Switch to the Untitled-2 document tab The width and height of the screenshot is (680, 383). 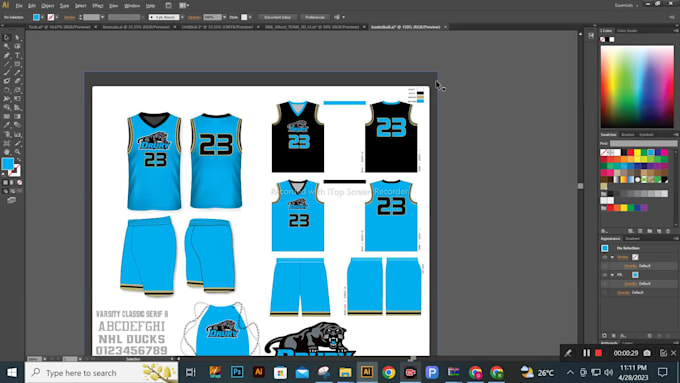pos(217,27)
